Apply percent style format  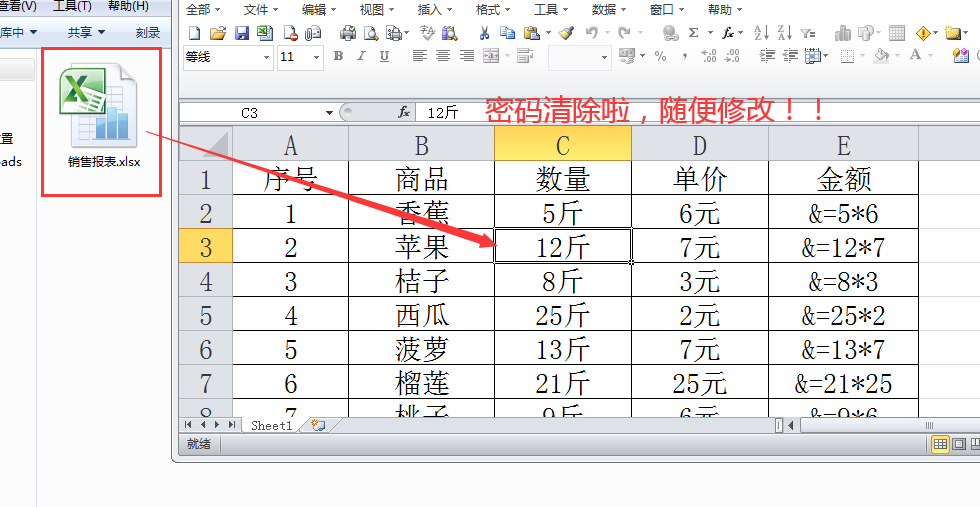(x=661, y=56)
